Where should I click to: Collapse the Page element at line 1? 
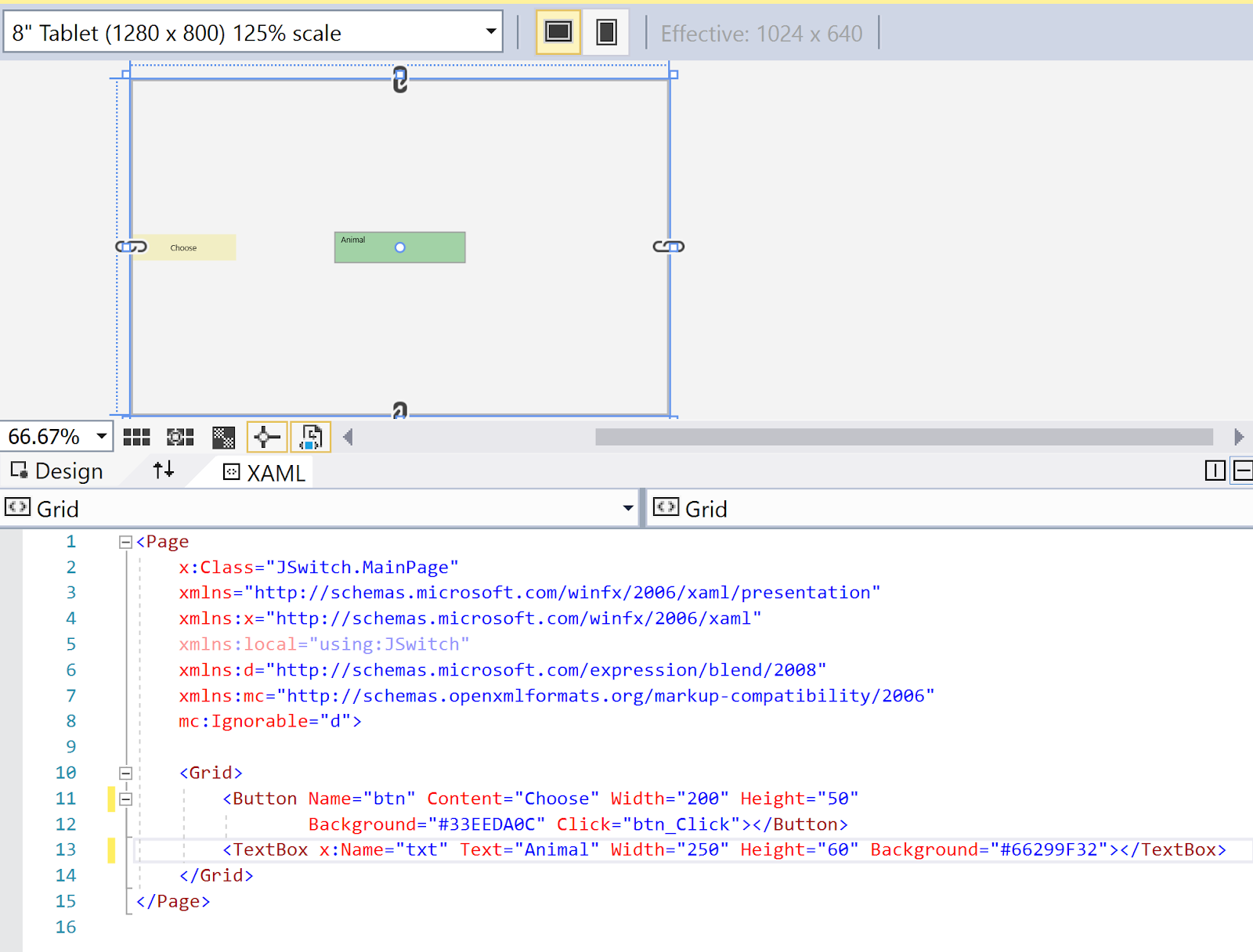[x=125, y=542]
